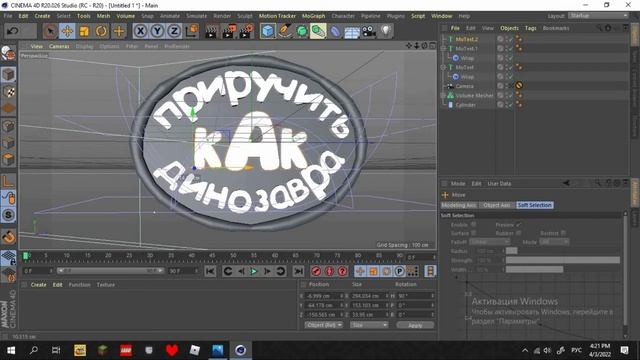
Task: Toggle Autokeying red button
Action: (329, 271)
